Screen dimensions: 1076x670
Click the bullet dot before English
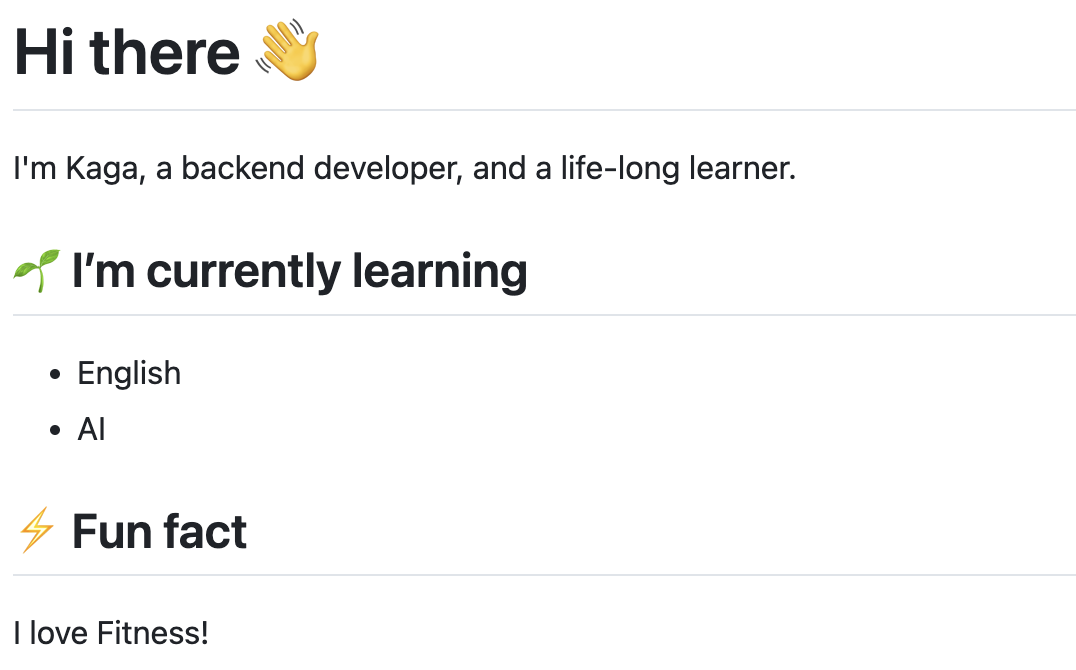56,375
